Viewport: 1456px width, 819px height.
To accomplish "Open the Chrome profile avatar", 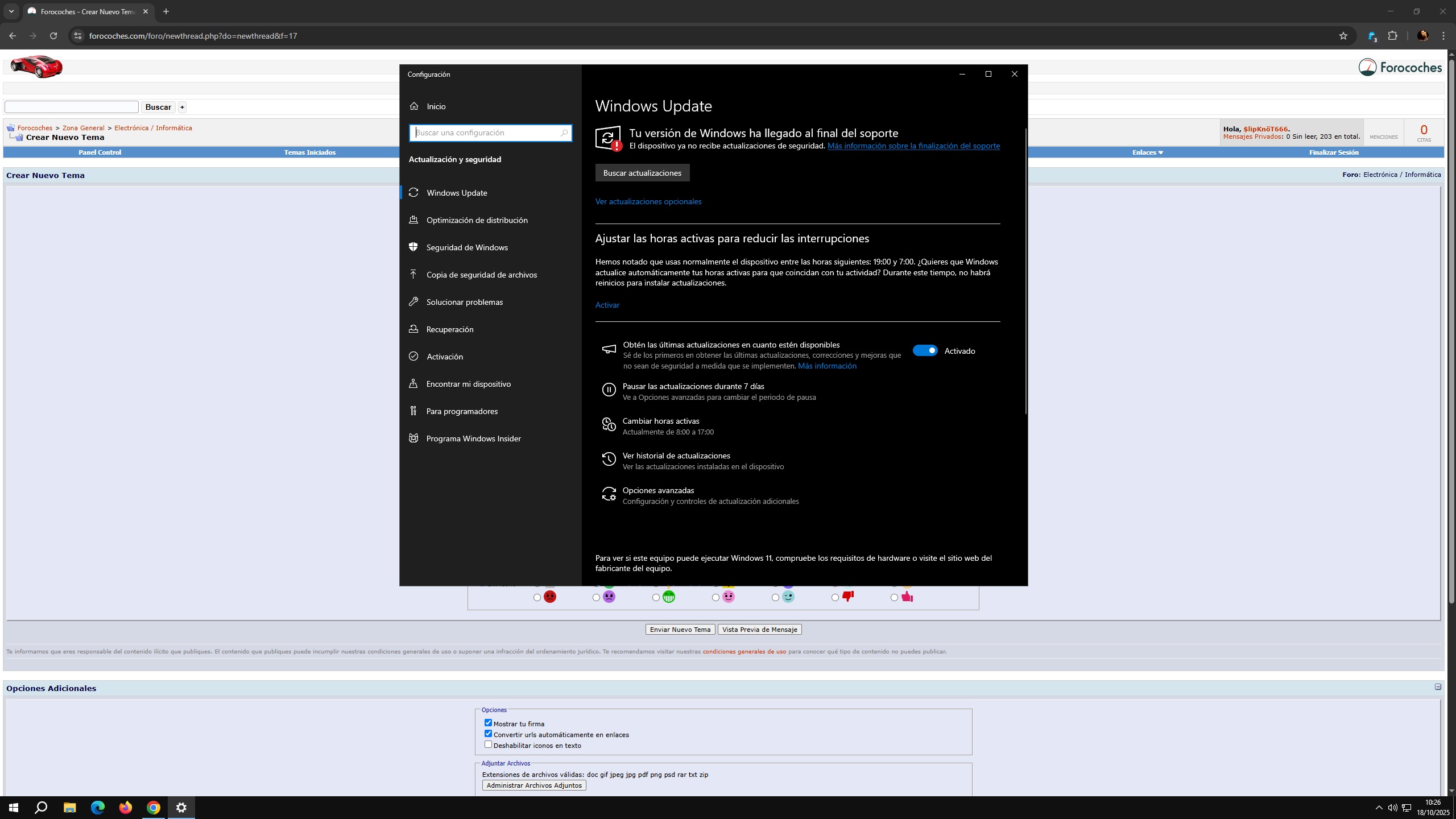I will 1423,36.
